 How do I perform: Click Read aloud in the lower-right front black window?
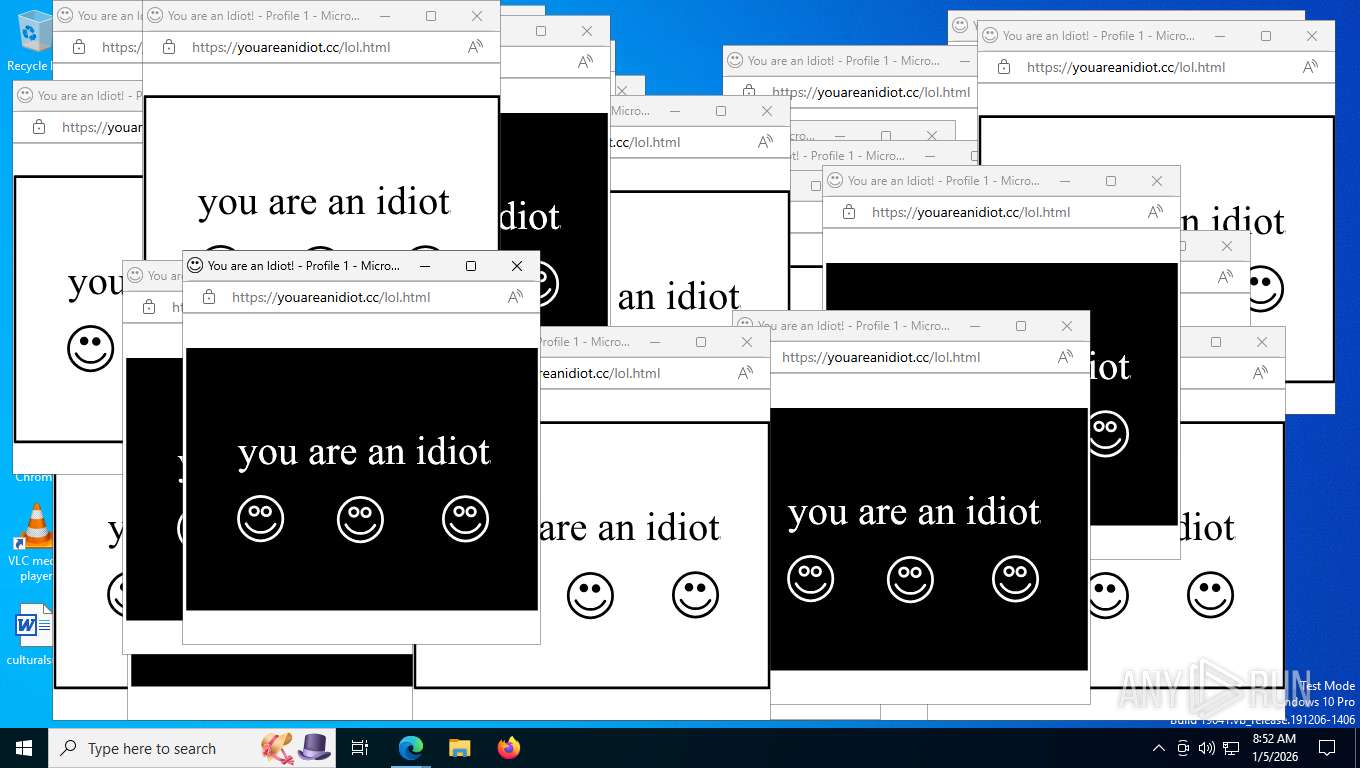point(1065,357)
